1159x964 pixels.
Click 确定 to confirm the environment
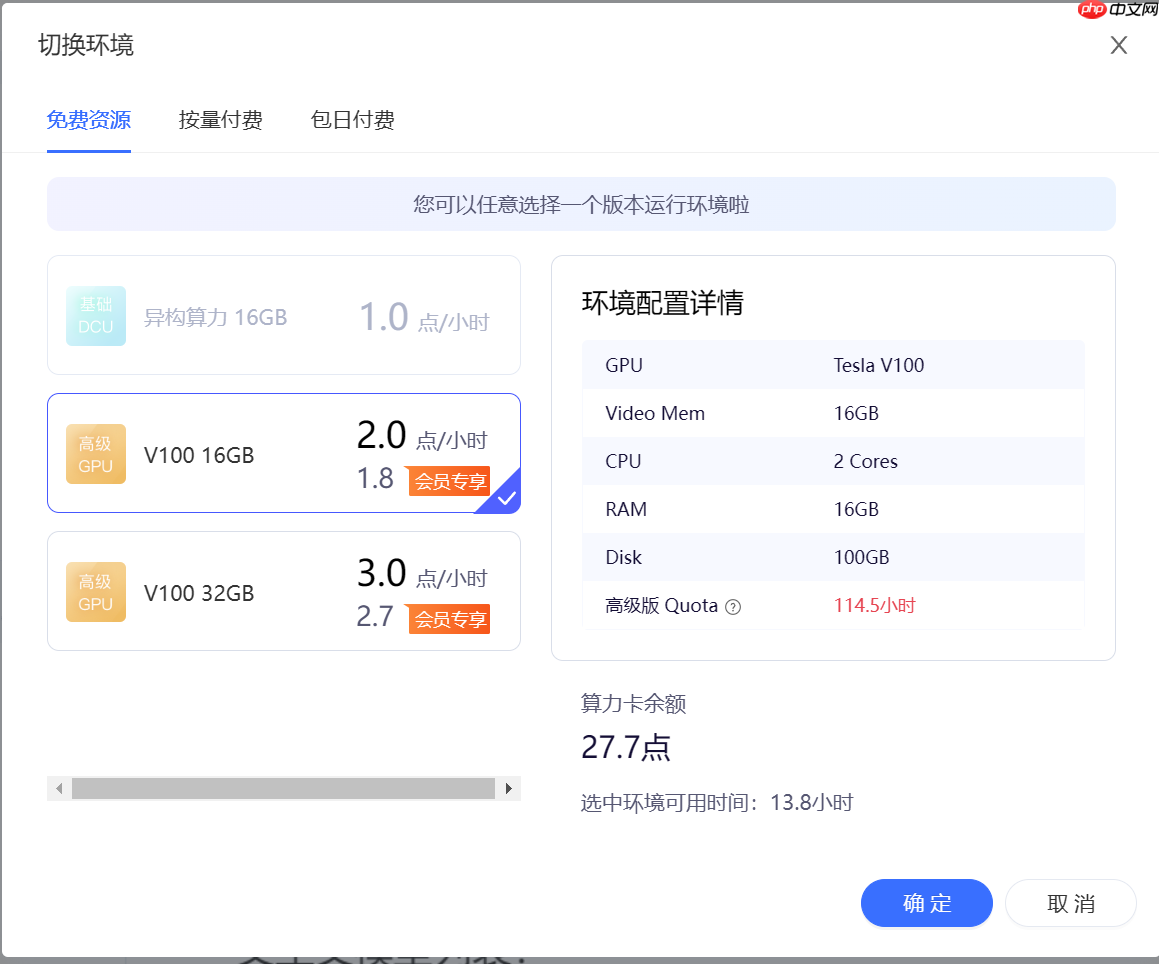coord(926,903)
